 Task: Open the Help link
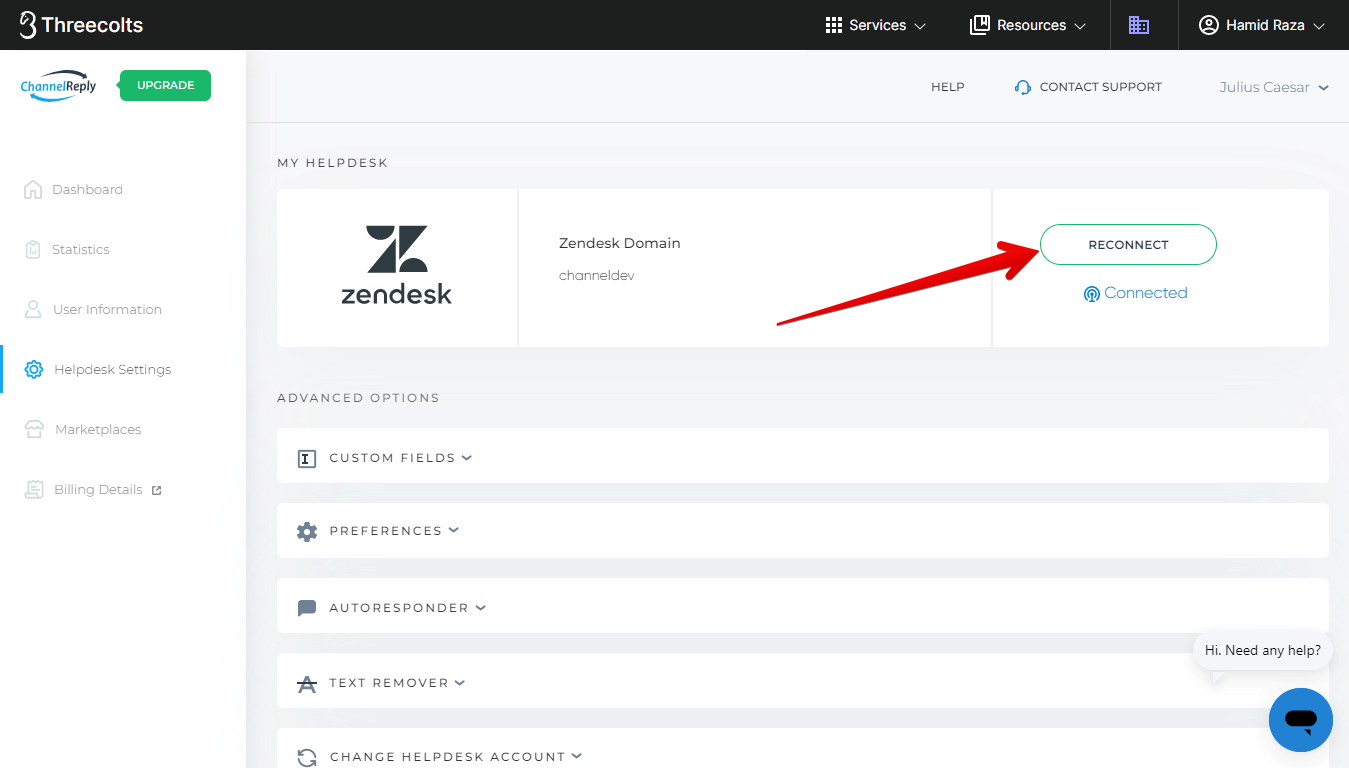[948, 87]
